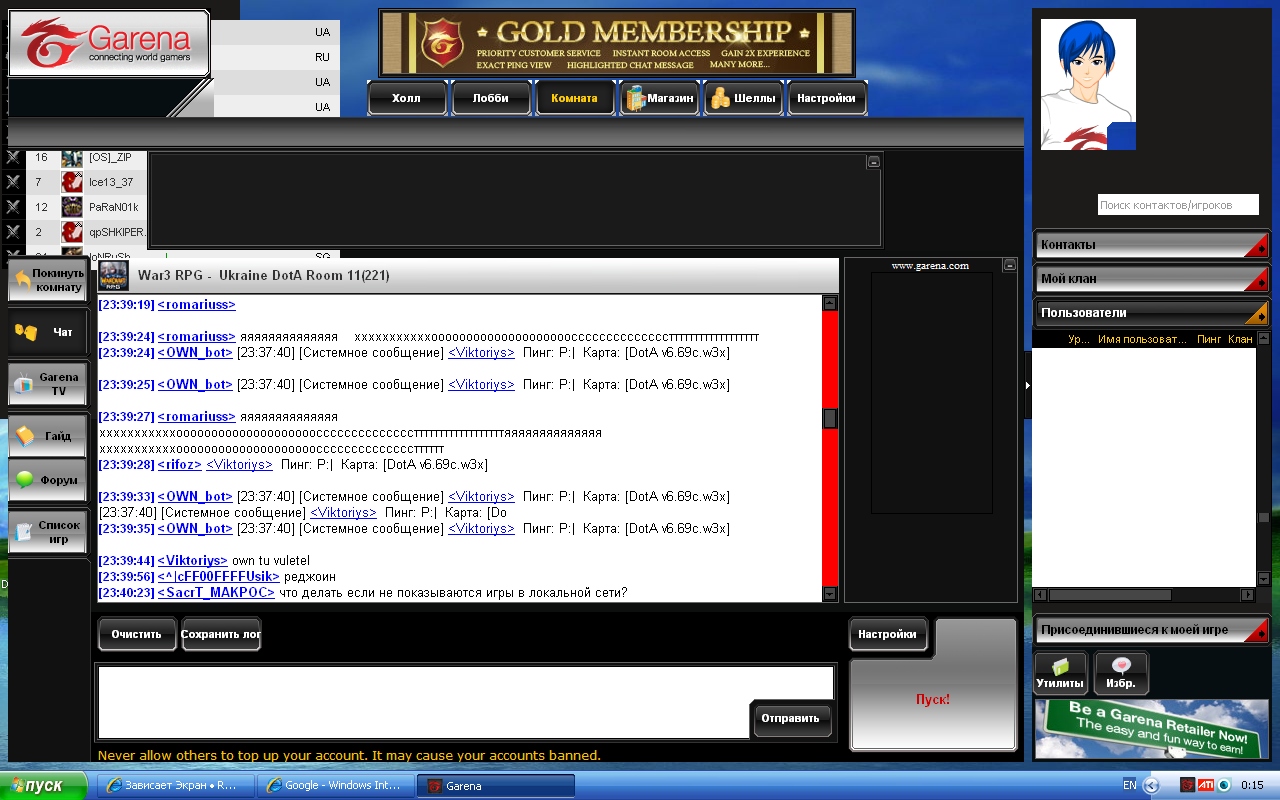Image resolution: width=1280 pixels, height=800 pixels.
Task: Expand the Присоединившиеся к моей игре panel
Action: click(1151, 630)
